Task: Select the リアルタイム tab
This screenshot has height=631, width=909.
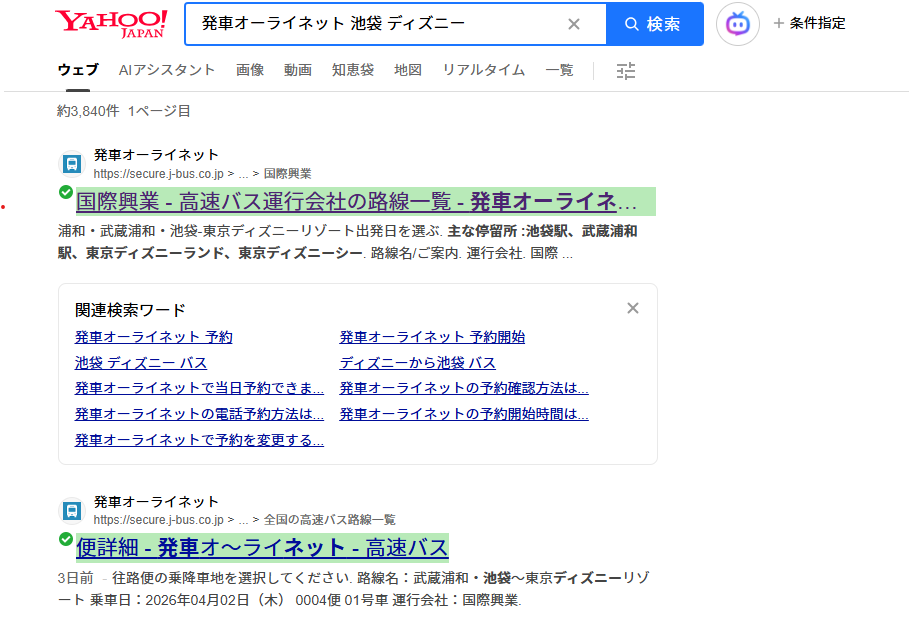Action: click(483, 70)
